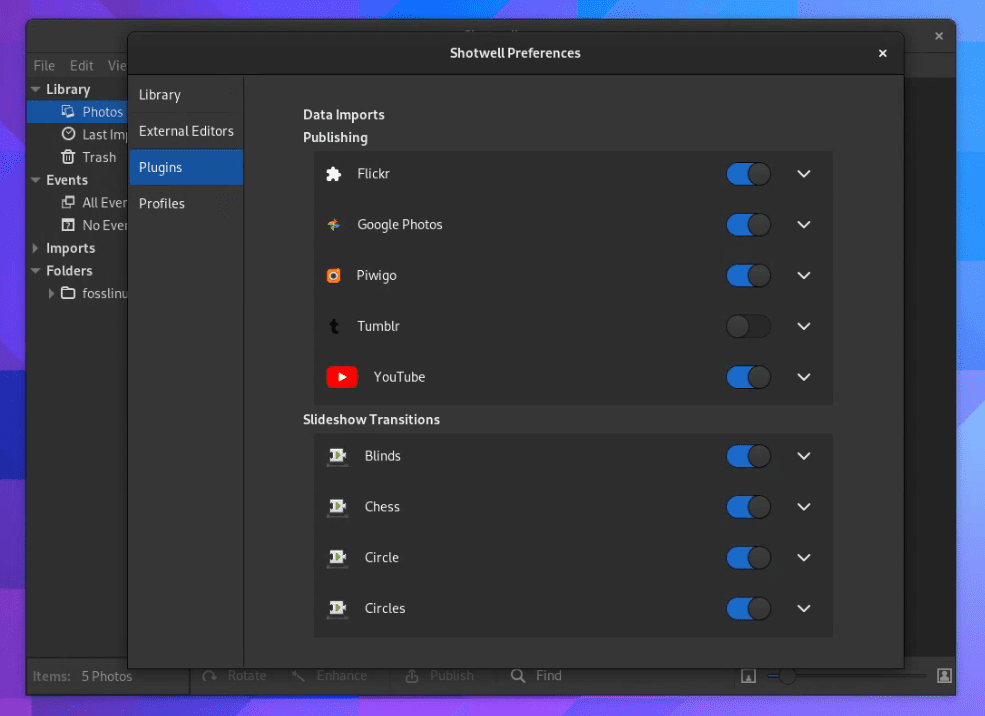Viewport: 985px width, 716px height.
Task: Toggle the Circles transition switch
Action: (x=748, y=609)
